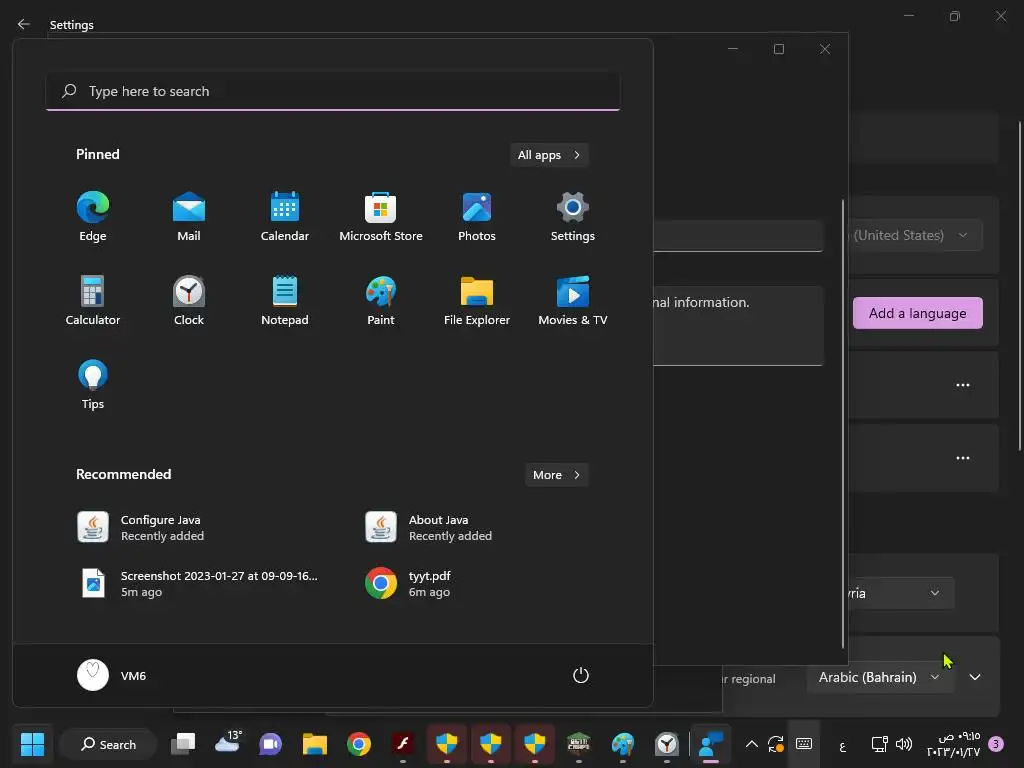Viewport: 1024px width, 768px height.
Task: Focus the Type here to search box
Action: [333, 91]
